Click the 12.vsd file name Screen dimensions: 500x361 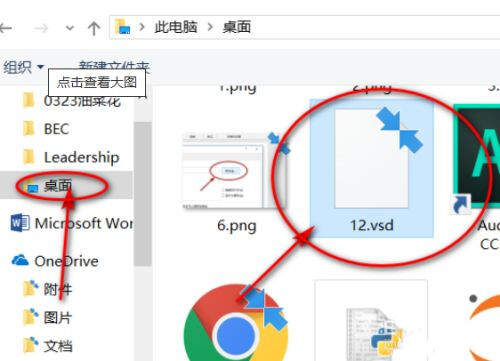point(372,225)
